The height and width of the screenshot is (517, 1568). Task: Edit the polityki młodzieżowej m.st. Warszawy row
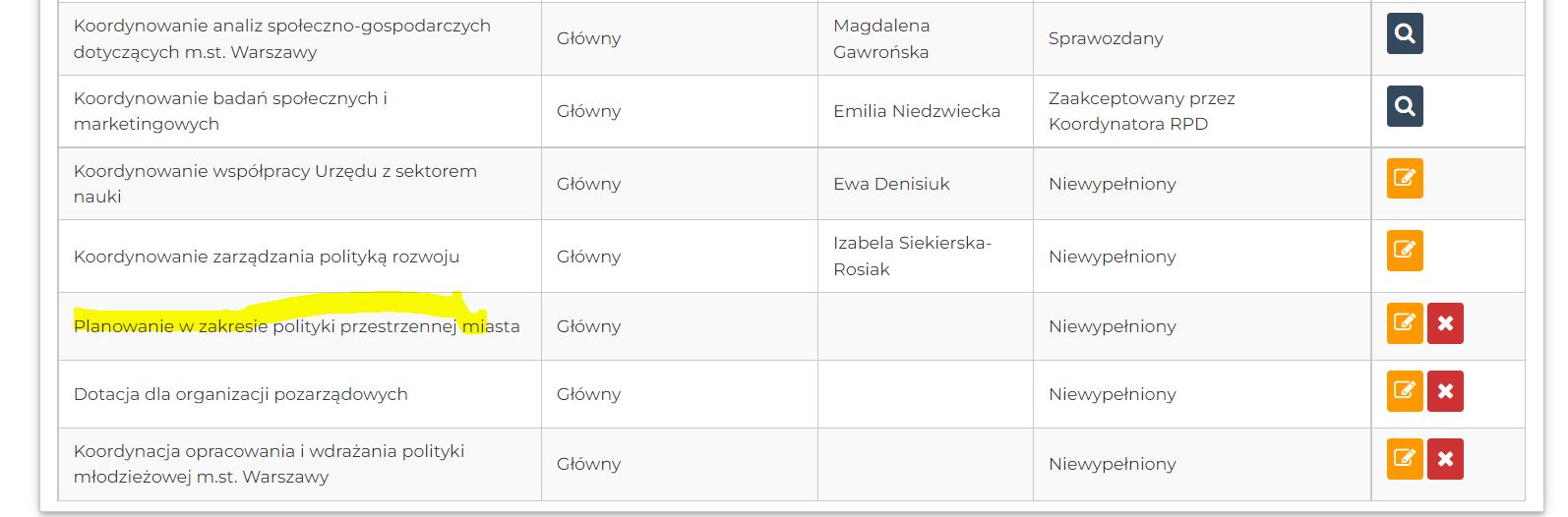pyautogui.click(x=1405, y=459)
